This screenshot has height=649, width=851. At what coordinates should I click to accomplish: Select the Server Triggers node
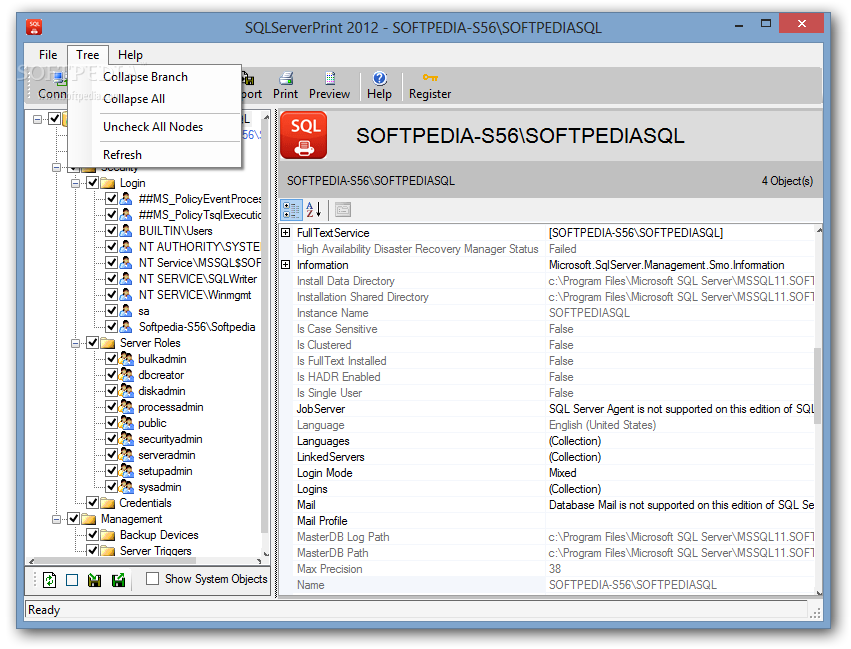click(155, 550)
